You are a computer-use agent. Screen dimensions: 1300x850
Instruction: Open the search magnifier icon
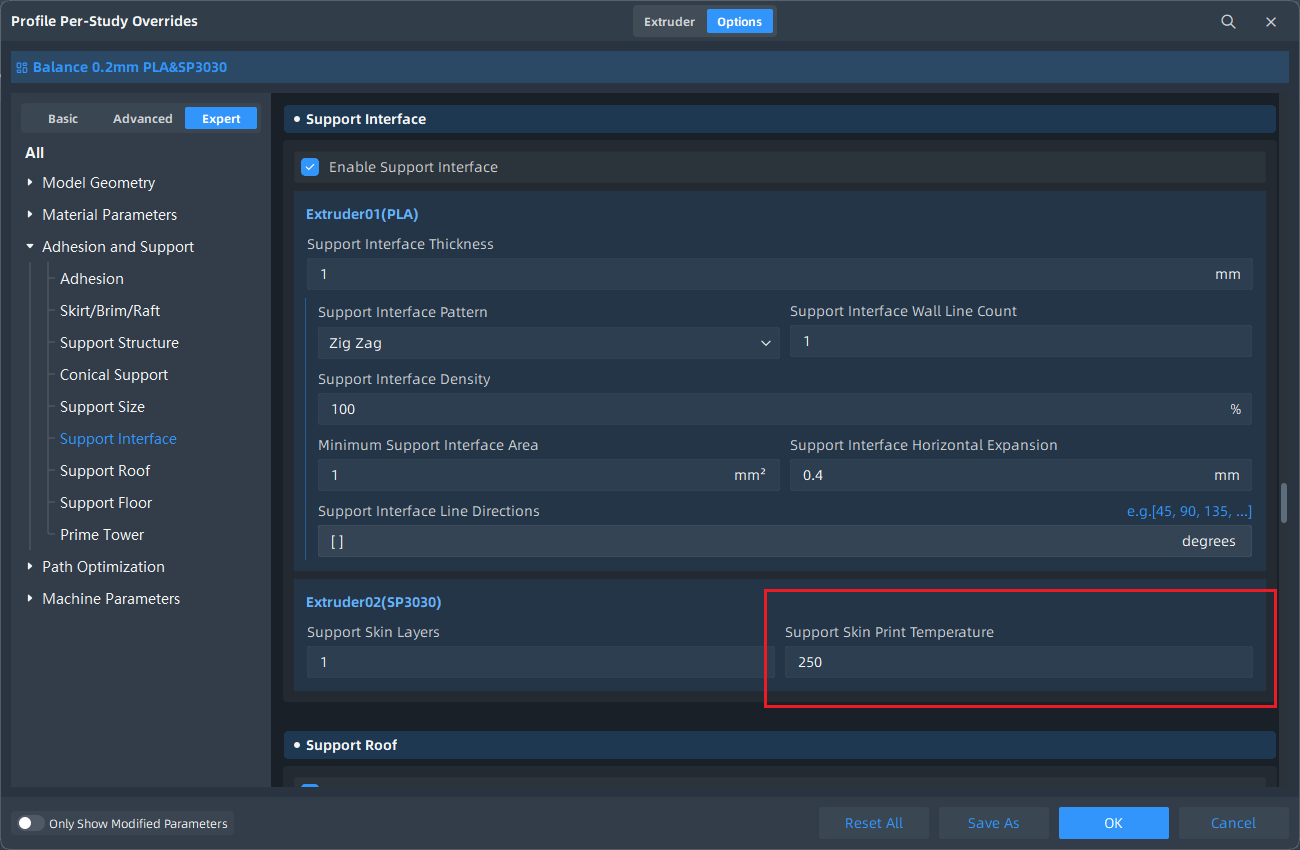1228,21
